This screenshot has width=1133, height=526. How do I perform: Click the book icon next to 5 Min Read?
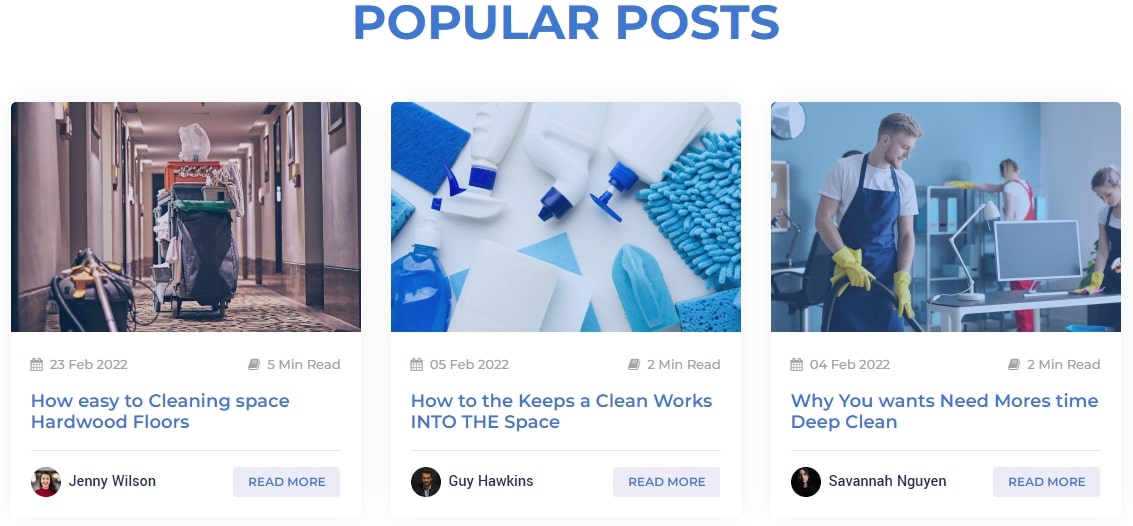pos(254,364)
